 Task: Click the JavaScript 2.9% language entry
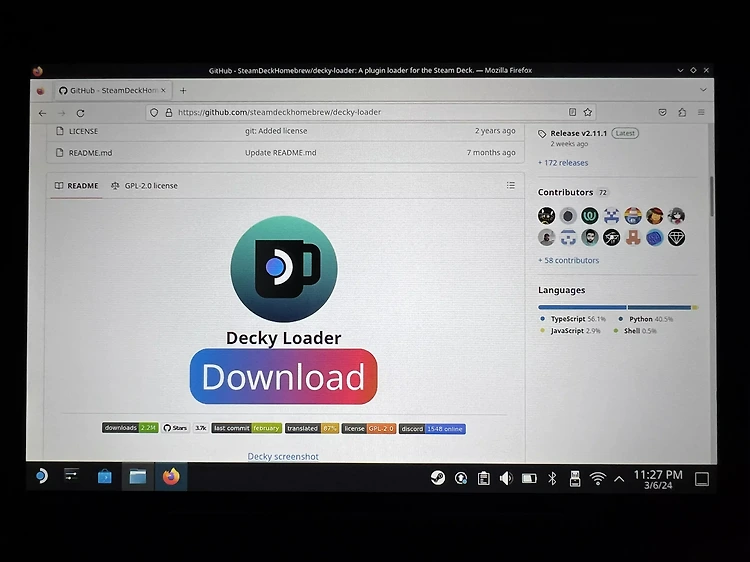click(x=570, y=331)
